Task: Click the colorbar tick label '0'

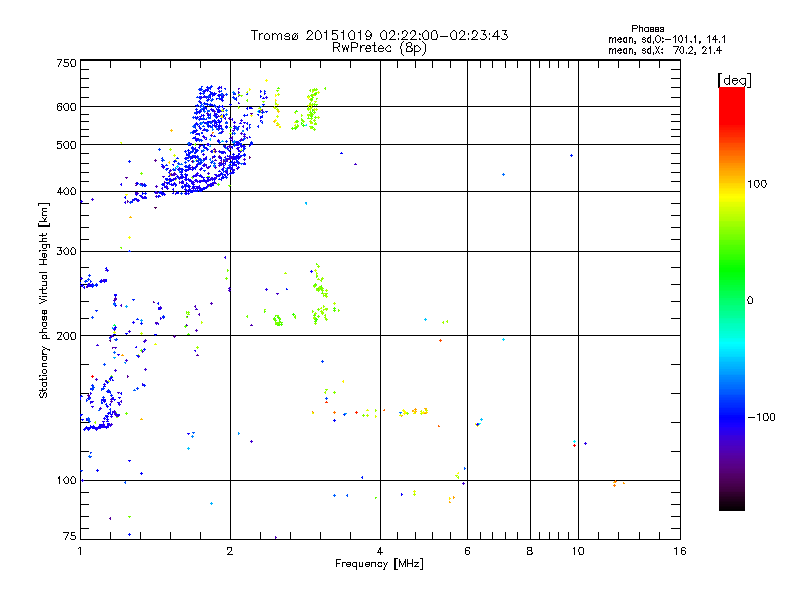Action: point(750,301)
